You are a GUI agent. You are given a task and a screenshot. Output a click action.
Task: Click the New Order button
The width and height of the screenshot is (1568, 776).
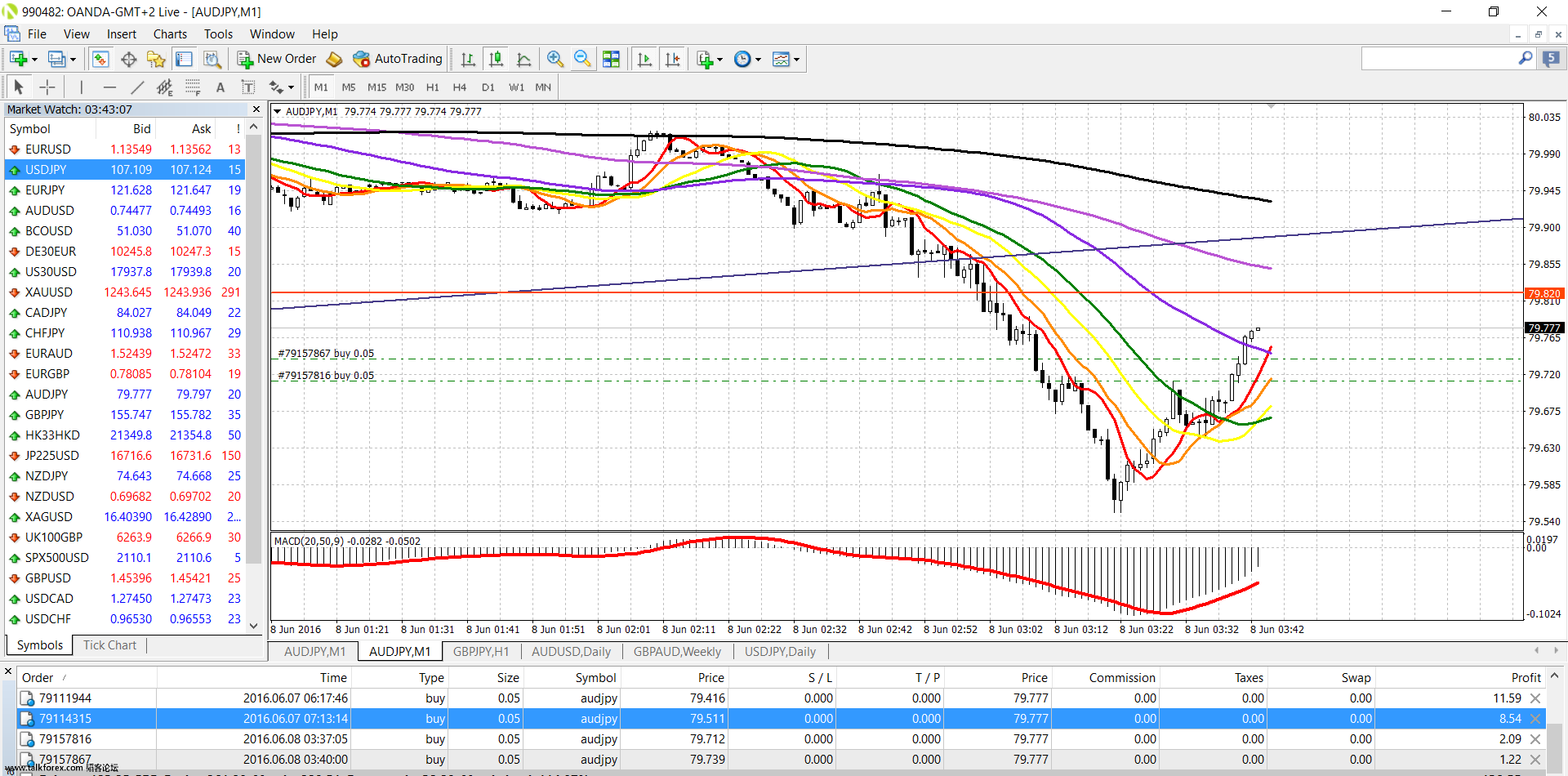pos(277,59)
